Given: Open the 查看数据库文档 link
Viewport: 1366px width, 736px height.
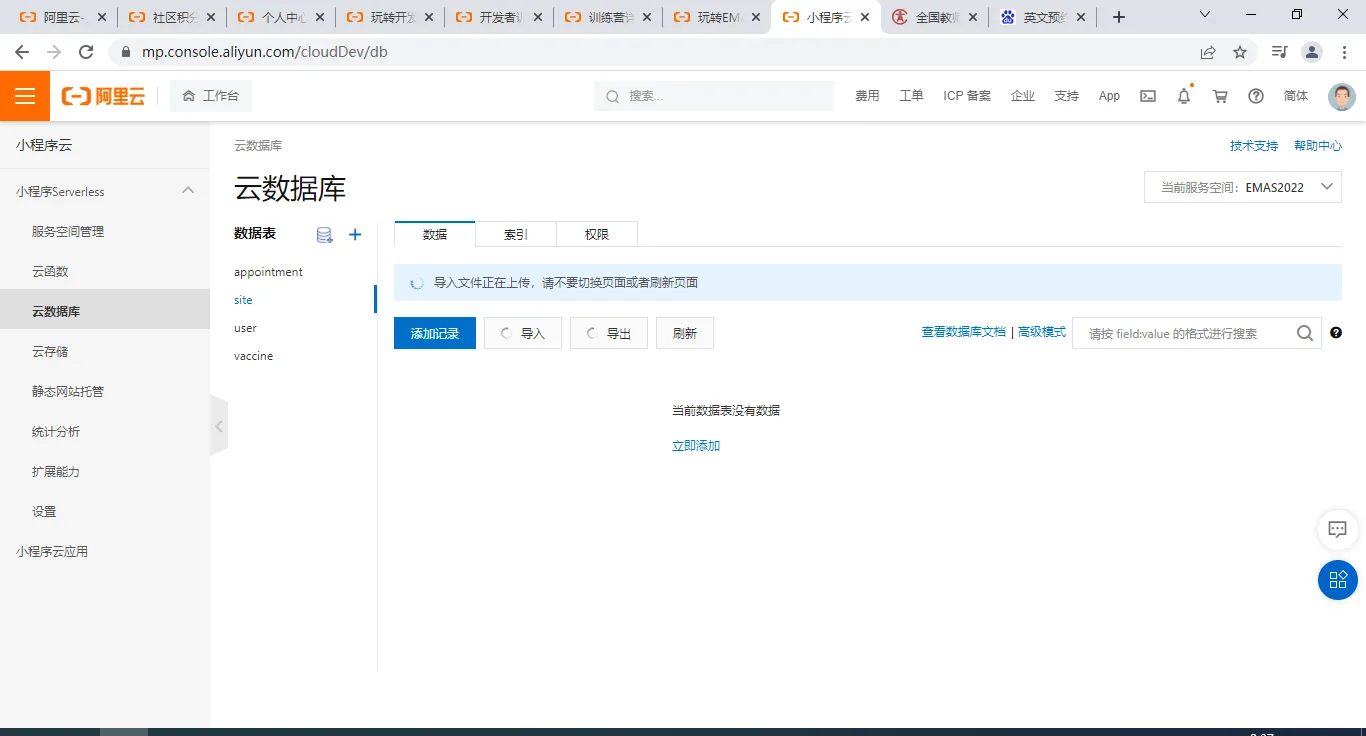Looking at the screenshot, I should [964, 332].
